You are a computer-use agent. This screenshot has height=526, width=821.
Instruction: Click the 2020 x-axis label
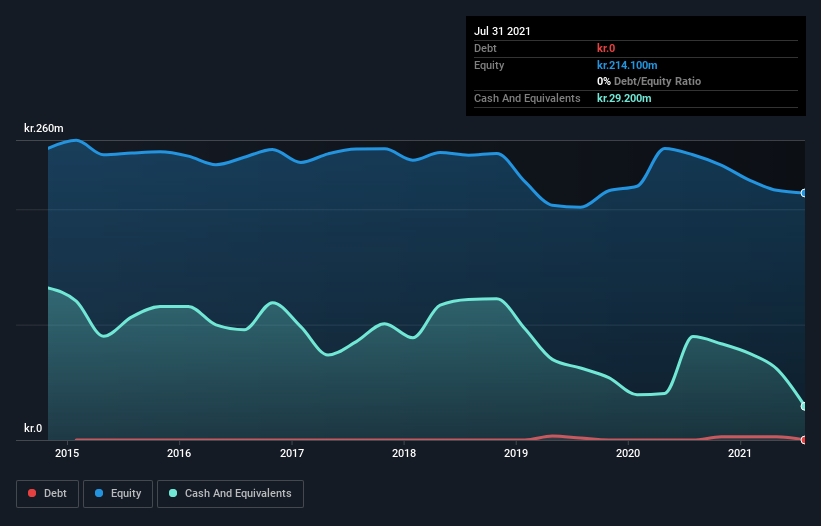pos(628,453)
